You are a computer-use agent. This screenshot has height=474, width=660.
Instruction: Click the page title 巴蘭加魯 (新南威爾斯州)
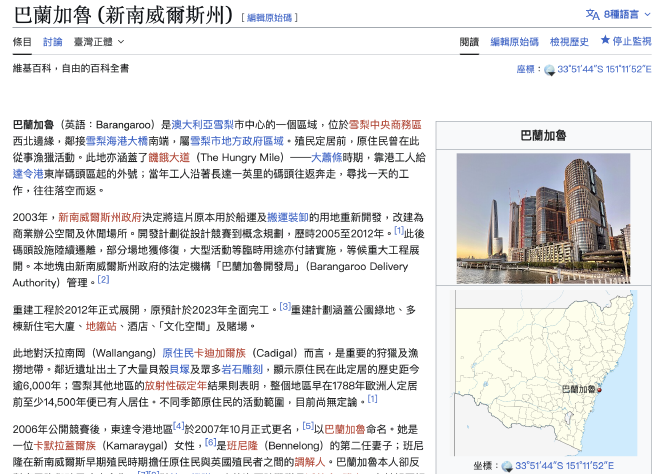(123, 15)
